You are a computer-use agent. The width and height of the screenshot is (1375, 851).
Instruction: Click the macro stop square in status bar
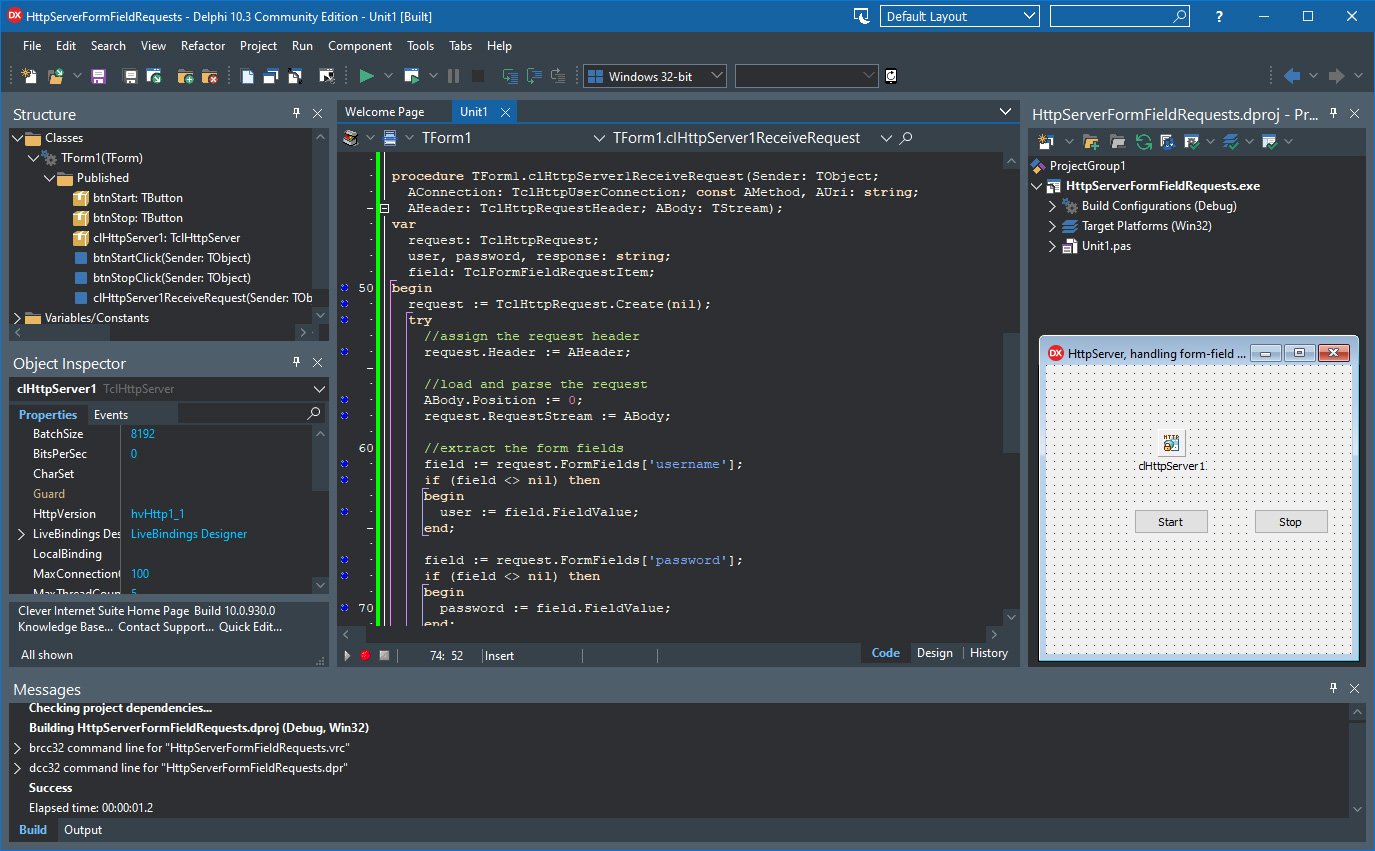tap(384, 655)
